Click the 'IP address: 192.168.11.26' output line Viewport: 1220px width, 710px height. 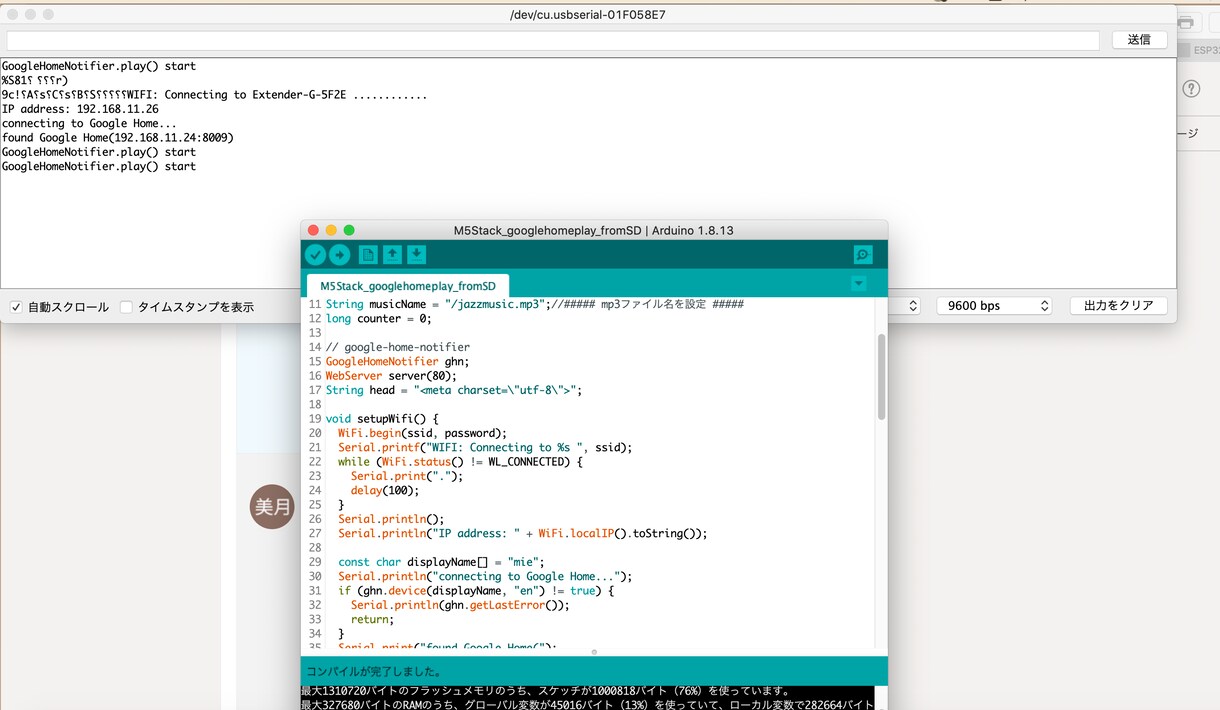pos(80,109)
